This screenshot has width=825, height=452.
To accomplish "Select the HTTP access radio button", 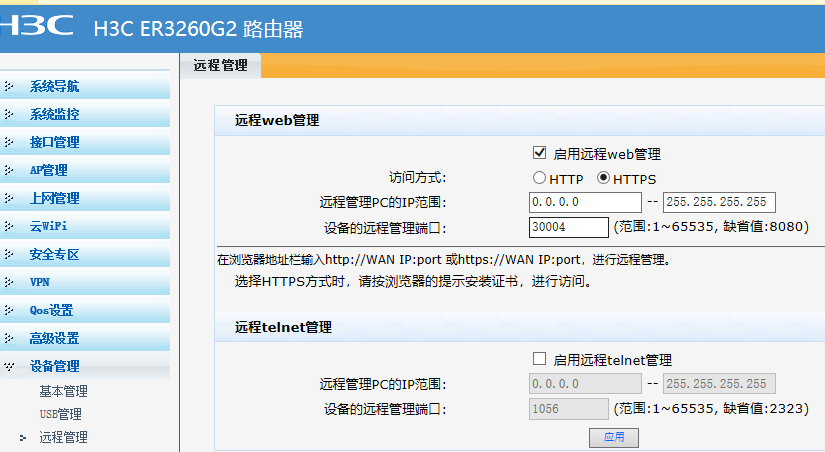I will click(539, 178).
